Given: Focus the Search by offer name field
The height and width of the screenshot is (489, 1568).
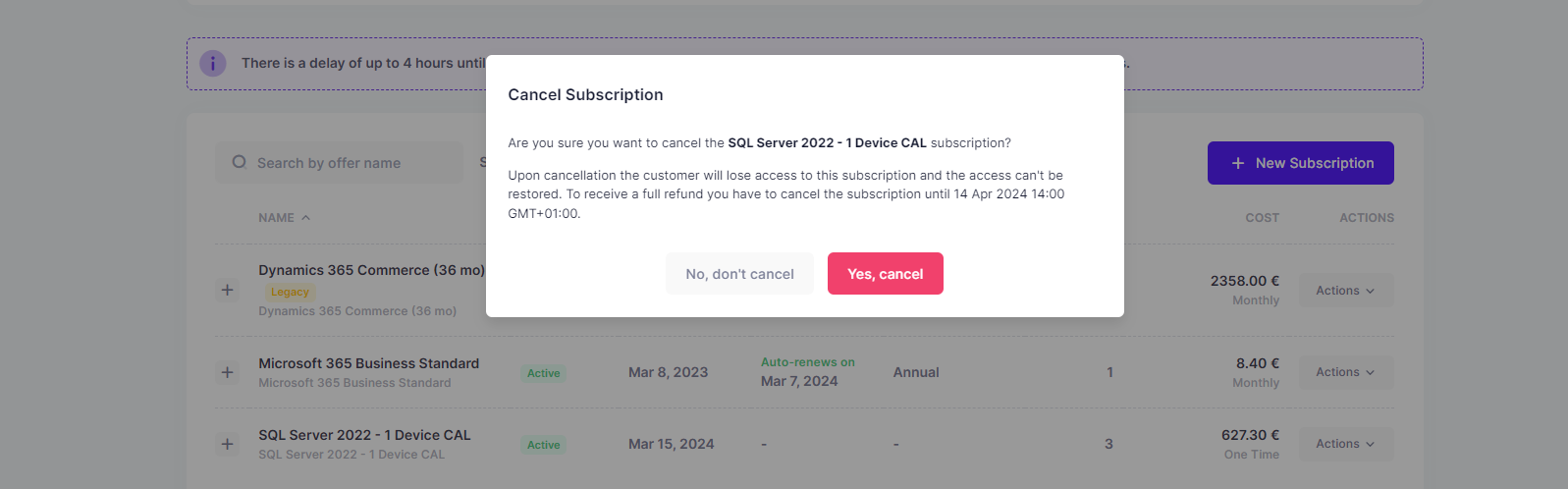Looking at the screenshot, I should pos(339,162).
